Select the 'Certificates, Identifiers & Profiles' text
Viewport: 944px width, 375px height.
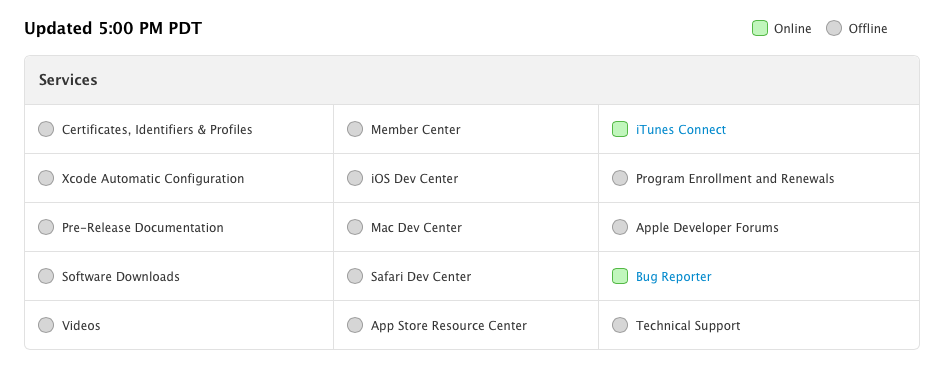coord(157,129)
